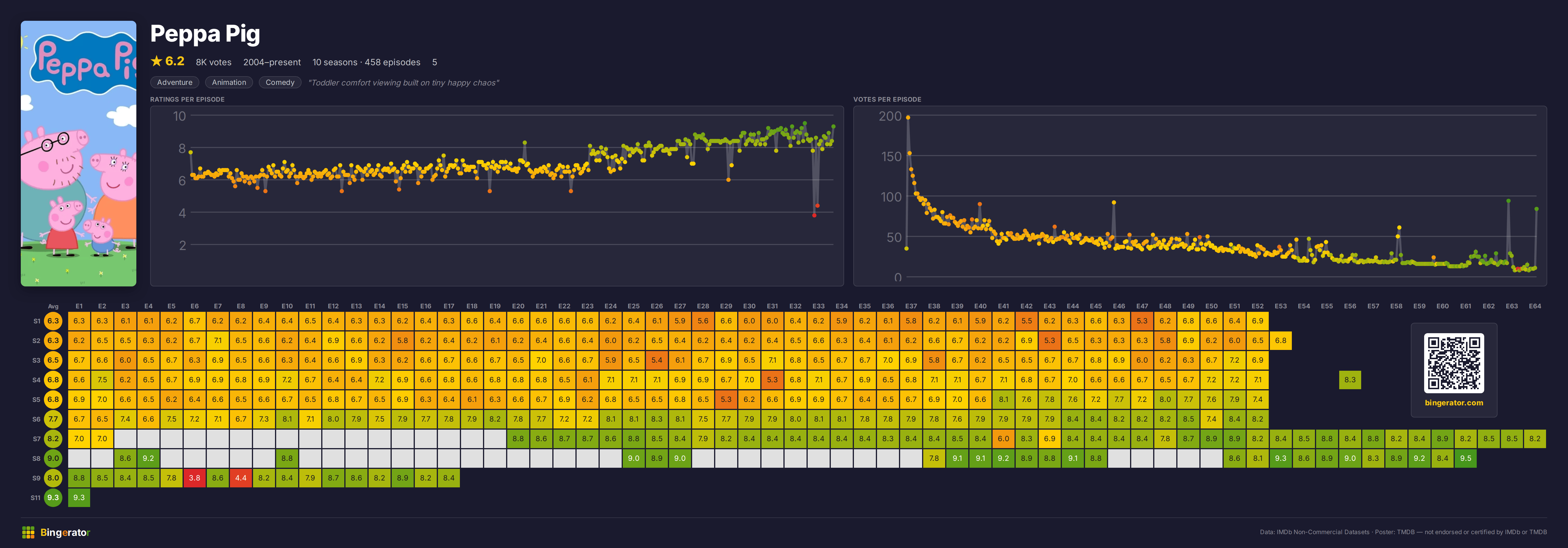
Task: Click the red 3.8 cell in S9
Action: tap(195, 478)
